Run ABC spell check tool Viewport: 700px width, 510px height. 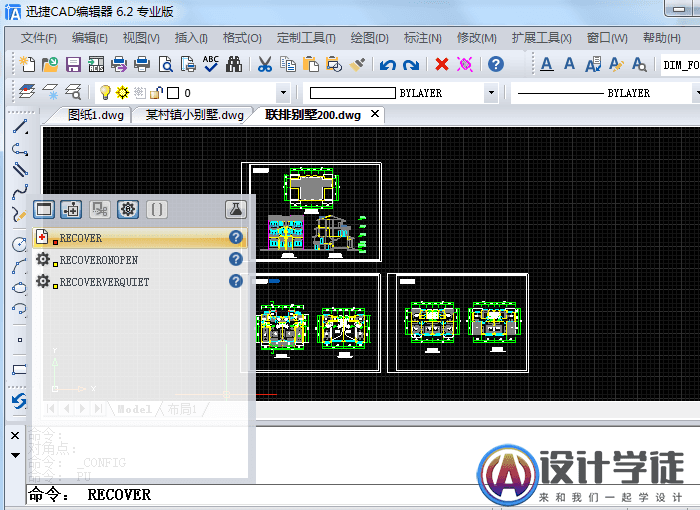point(211,64)
